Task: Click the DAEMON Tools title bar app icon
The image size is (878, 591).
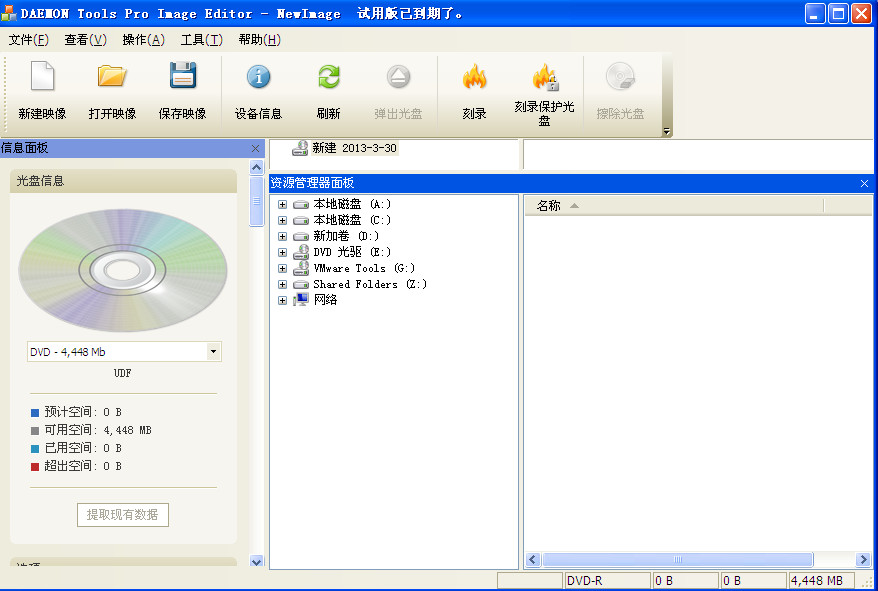Action: point(9,13)
